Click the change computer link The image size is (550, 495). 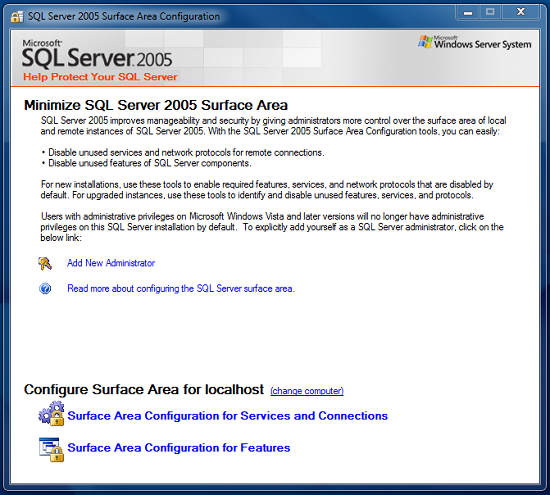click(x=307, y=391)
